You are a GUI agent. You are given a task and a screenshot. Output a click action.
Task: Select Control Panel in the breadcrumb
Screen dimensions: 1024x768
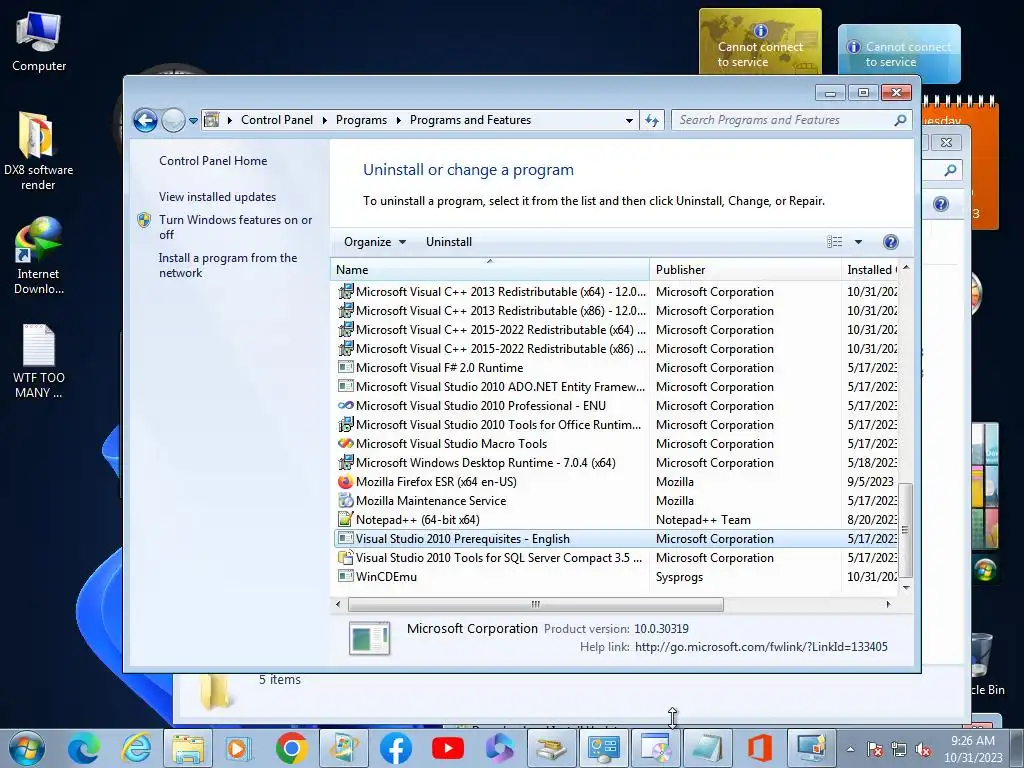[x=277, y=120]
